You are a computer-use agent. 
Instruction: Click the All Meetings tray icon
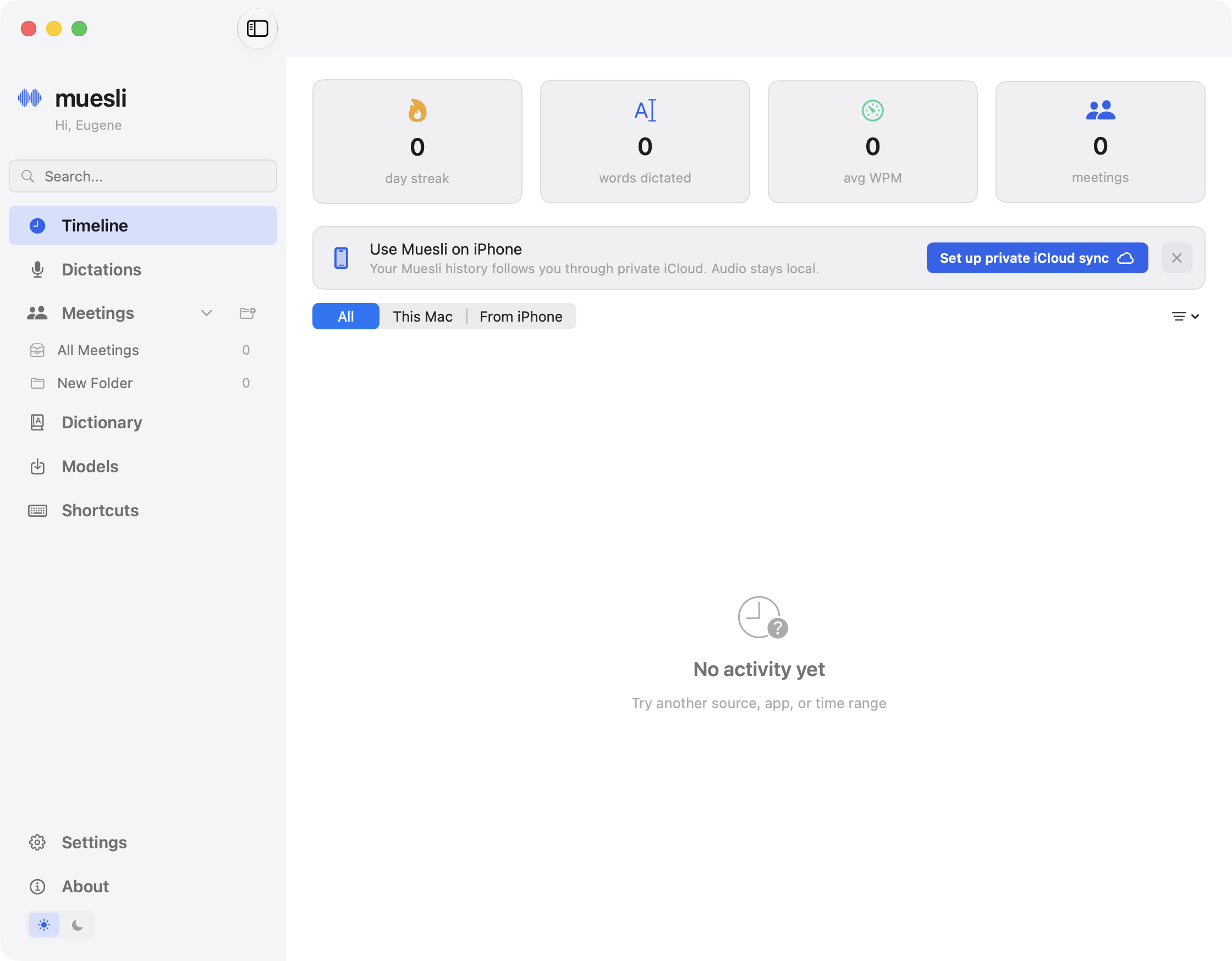37,350
